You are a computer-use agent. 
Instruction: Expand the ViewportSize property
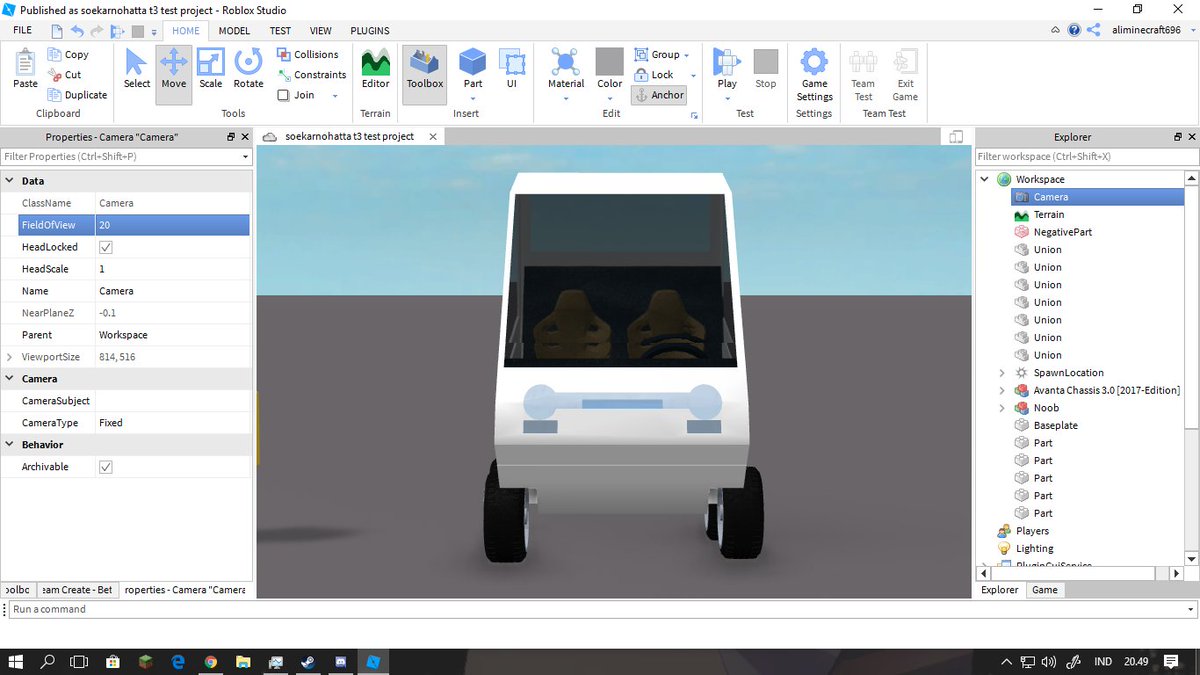pyautogui.click(x=10, y=357)
